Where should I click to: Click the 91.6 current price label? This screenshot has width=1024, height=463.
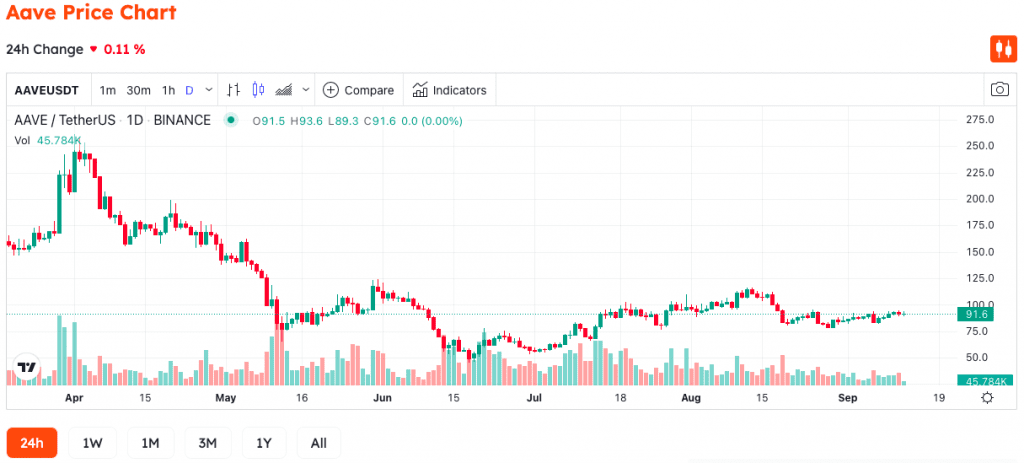pyautogui.click(x=975, y=315)
